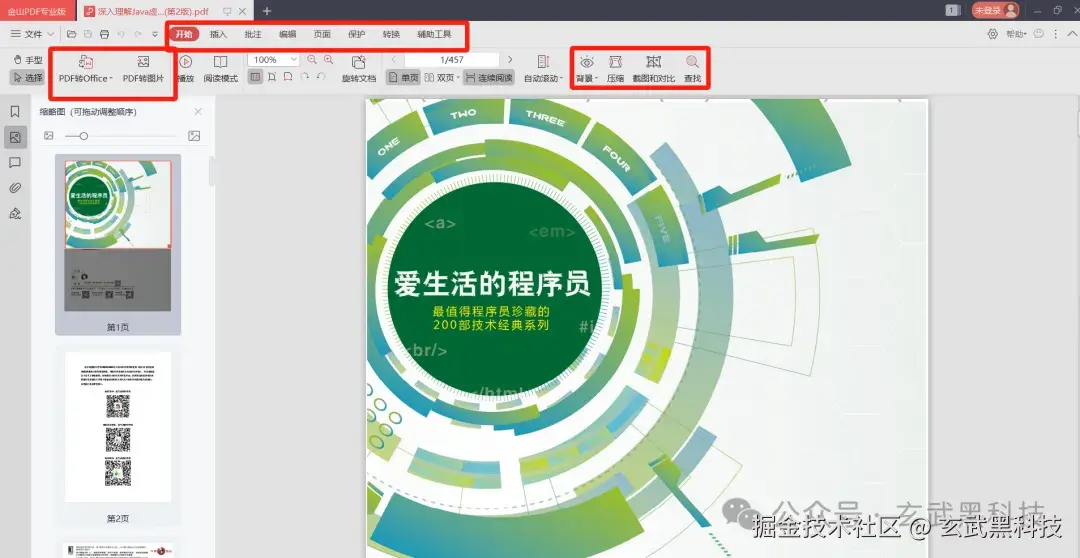Screen dimensions: 1080x558
Task: Open attachments paperclip panel in sidebar
Action: pos(15,188)
